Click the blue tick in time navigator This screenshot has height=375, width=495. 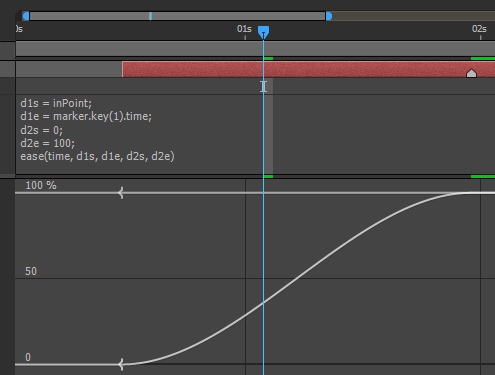(151, 16)
